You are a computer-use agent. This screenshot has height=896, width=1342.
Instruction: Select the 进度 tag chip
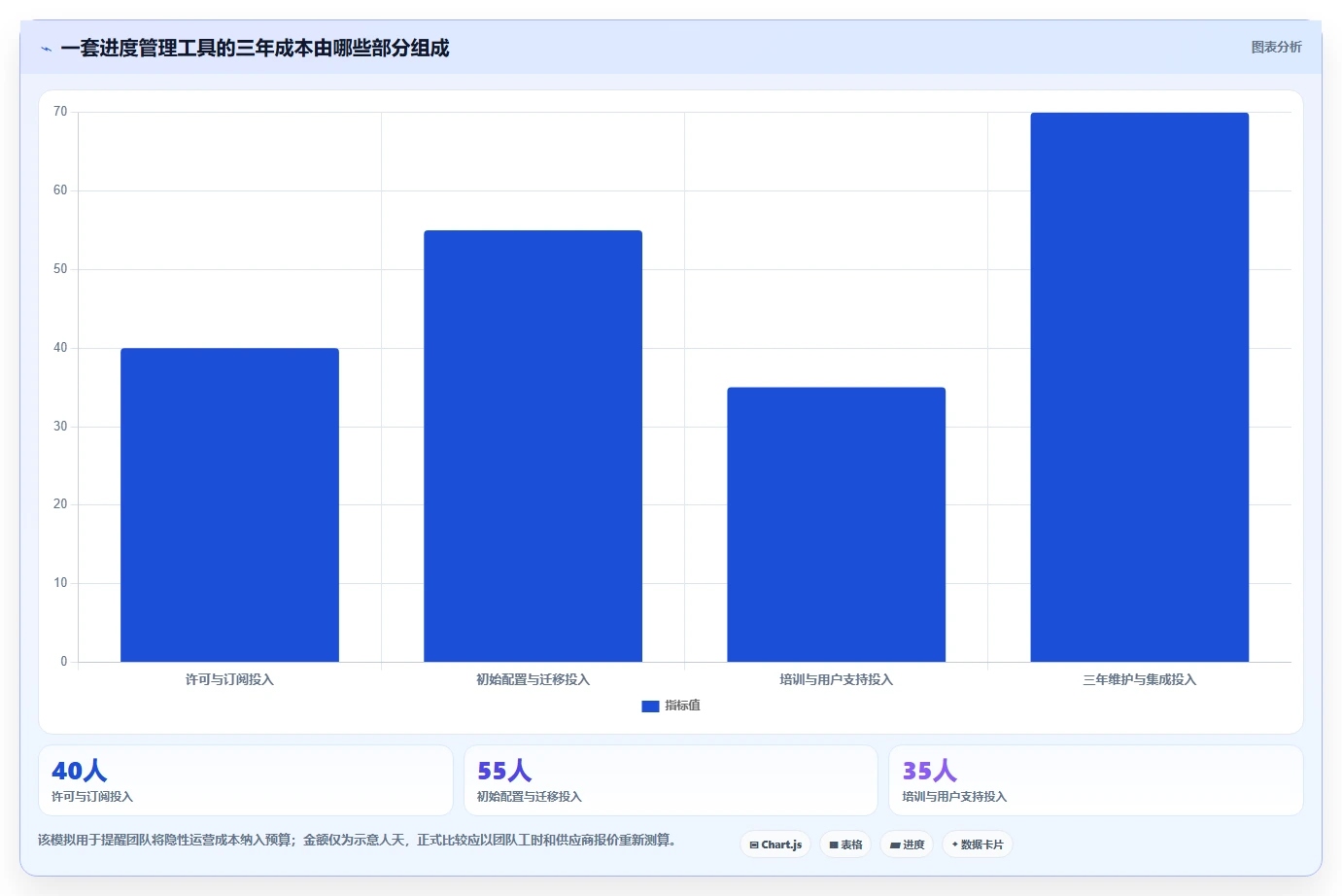[907, 844]
